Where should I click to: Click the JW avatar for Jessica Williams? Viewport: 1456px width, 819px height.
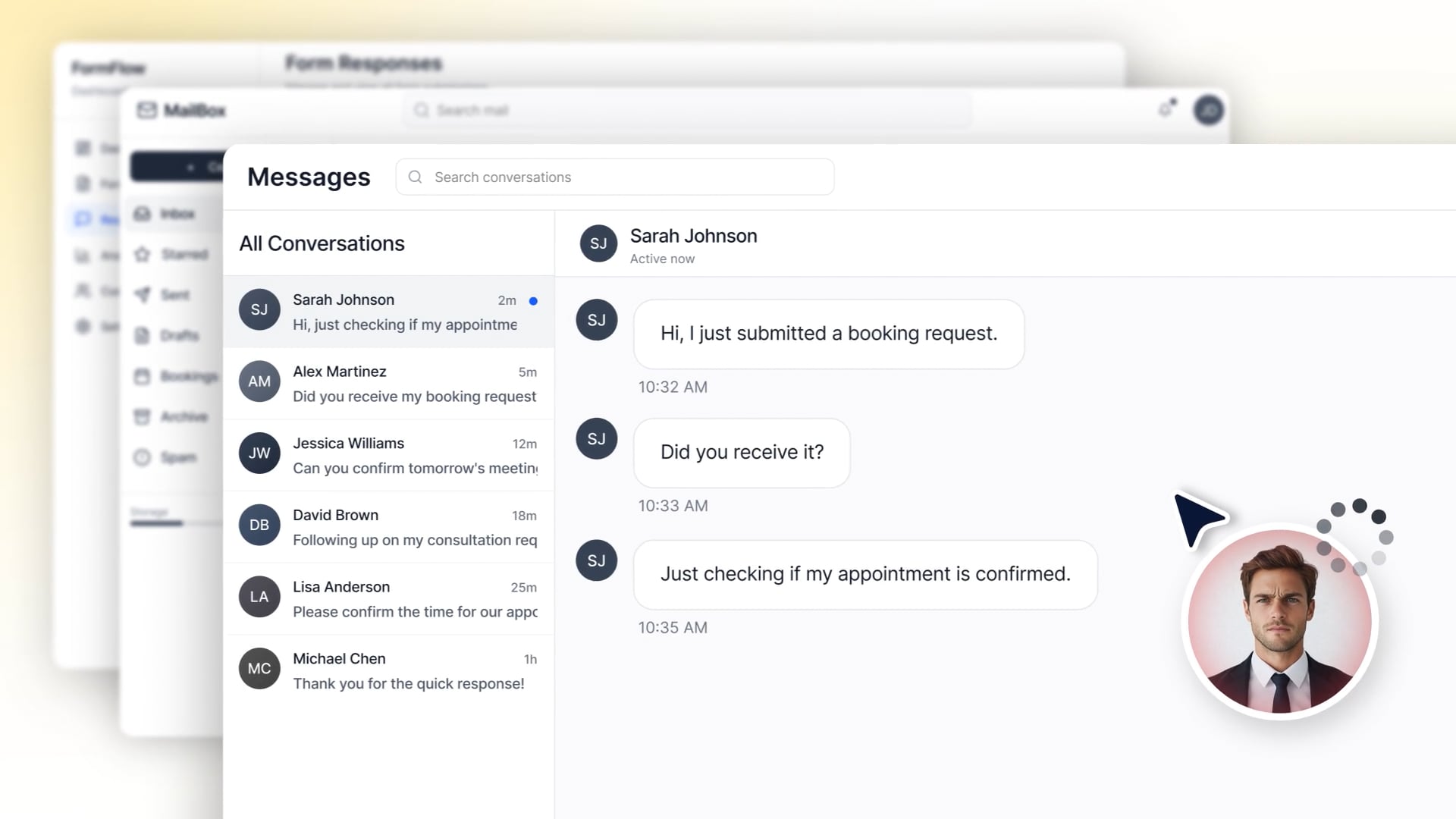coord(259,453)
